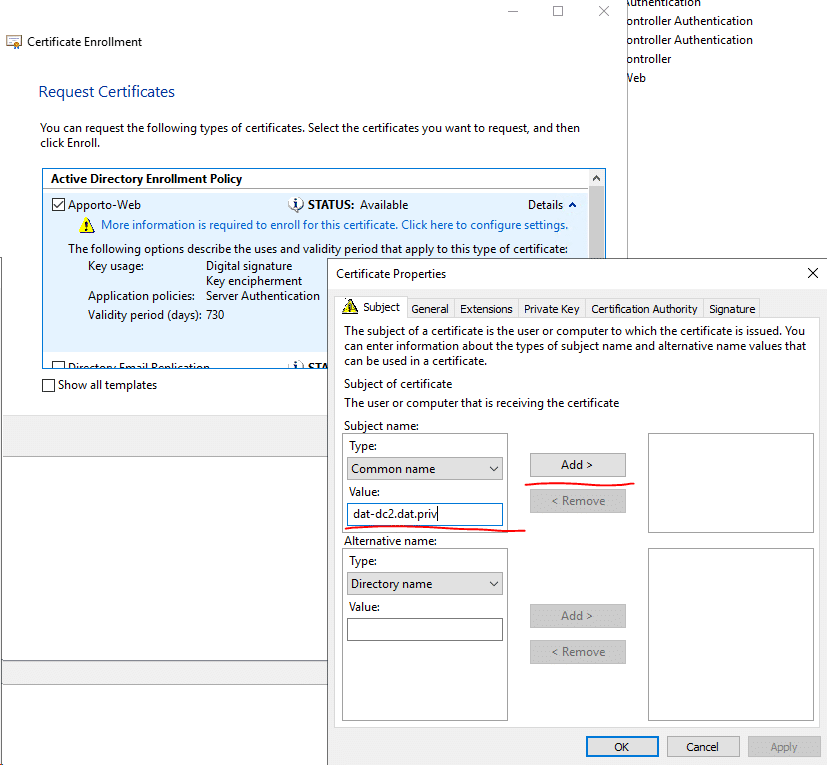Screen dimensions: 827x765
Task: Go to the Certification Authority tab
Action: [x=644, y=309]
